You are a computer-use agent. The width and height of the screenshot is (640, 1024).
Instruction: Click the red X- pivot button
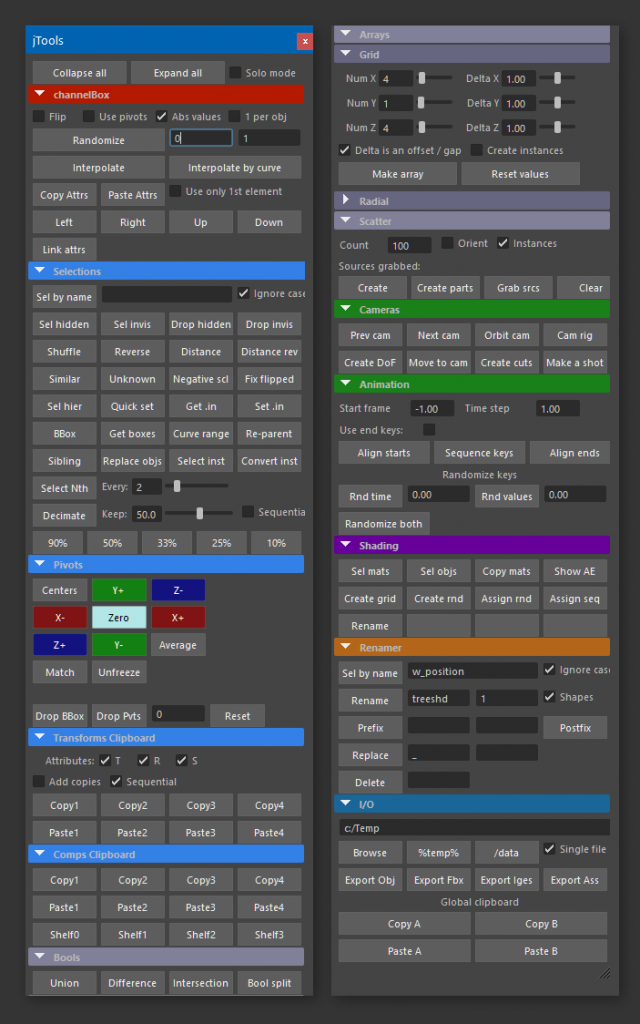[60, 617]
